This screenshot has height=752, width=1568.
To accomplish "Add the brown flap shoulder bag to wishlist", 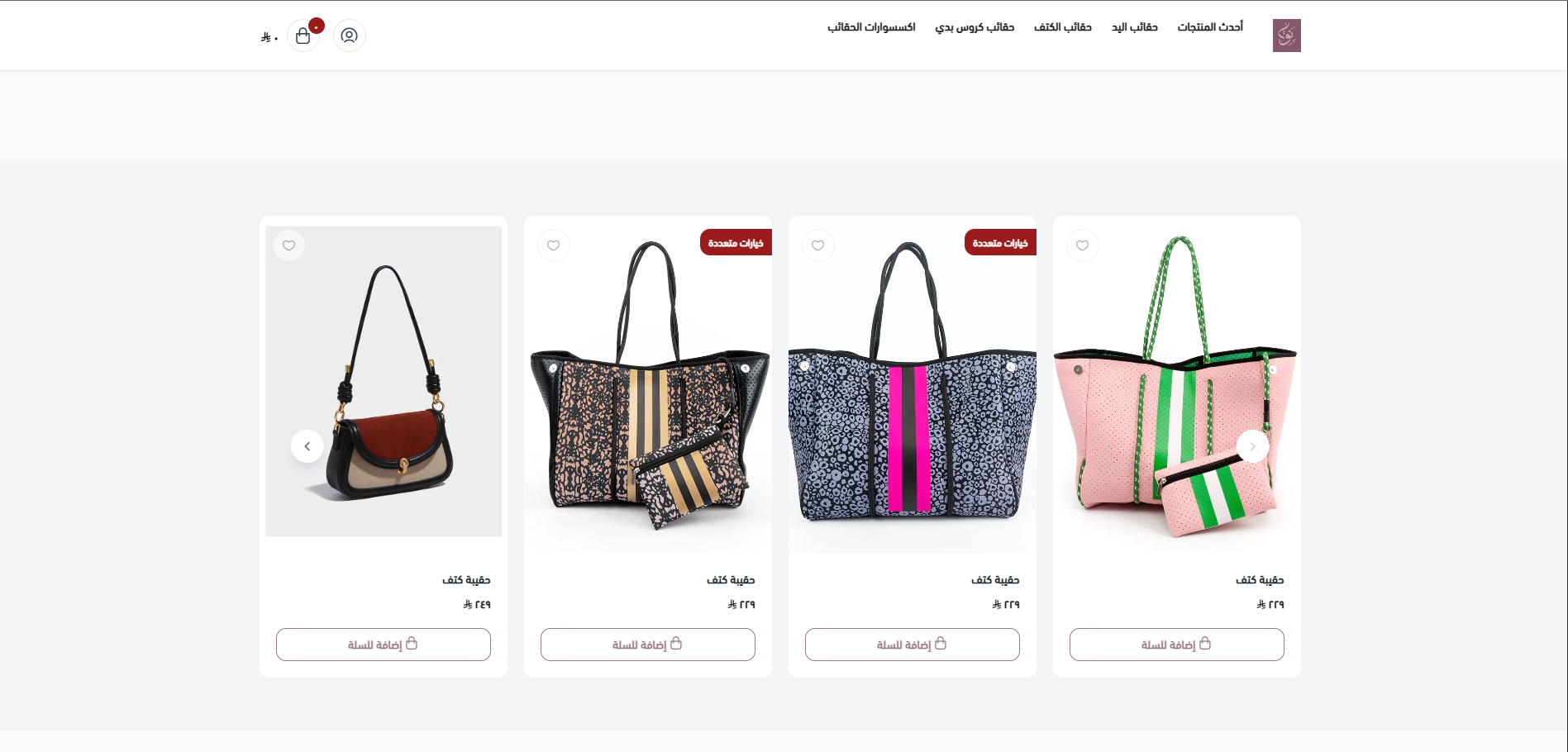I will (x=289, y=245).
